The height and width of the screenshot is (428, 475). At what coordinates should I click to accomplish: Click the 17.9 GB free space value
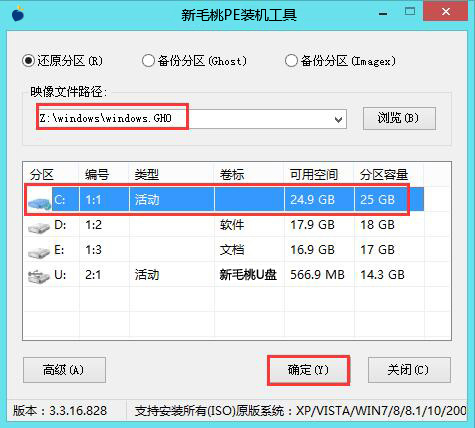pos(312,225)
